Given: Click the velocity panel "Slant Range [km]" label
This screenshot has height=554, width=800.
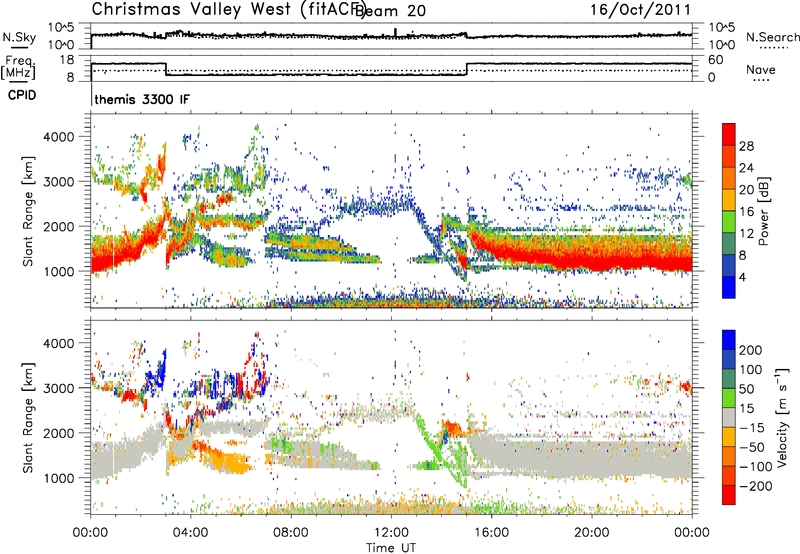Looking at the screenshot, I should point(29,417).
